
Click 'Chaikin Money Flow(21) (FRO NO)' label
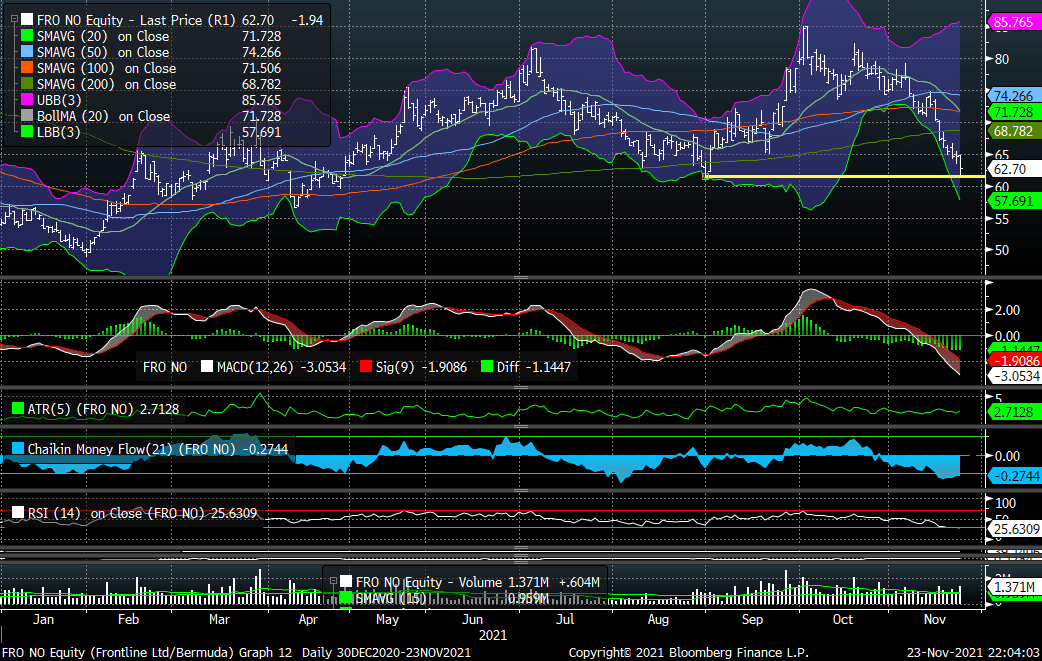[132, 449]
